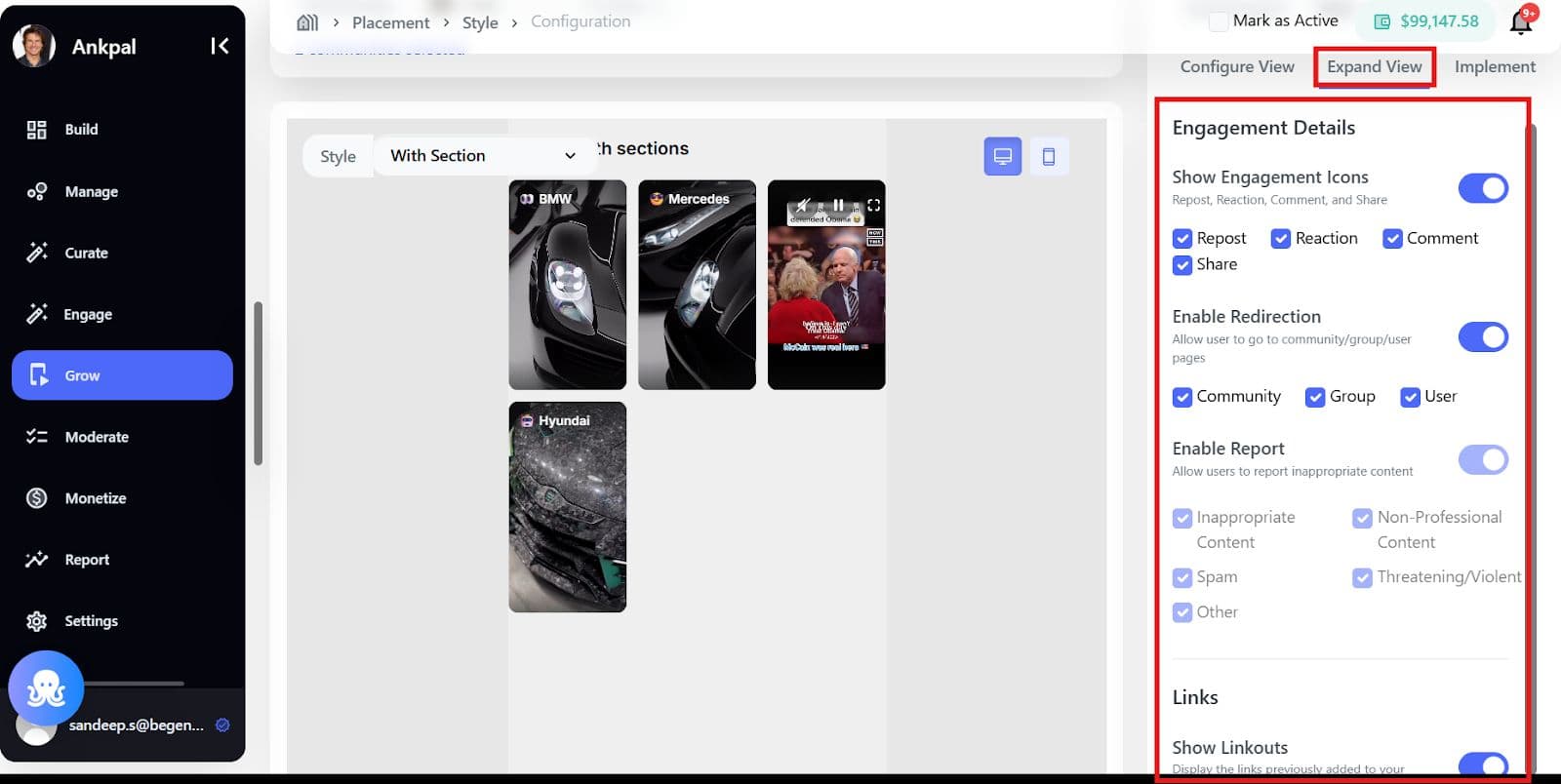The height and width of the screenshot is (784, 1561).
Task: Expand the video to fullscreen
Action: click(873, 205)
